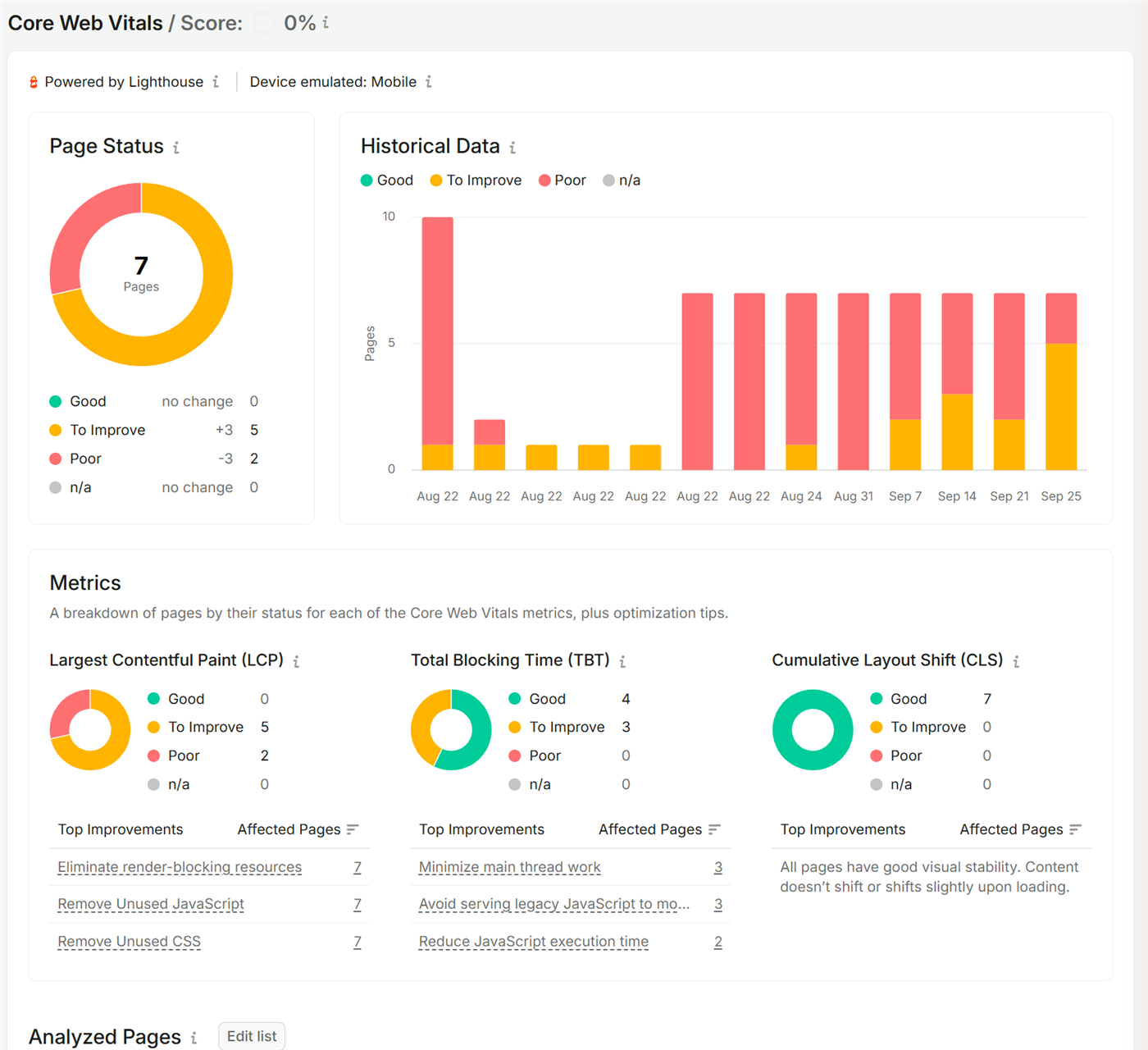Click To Improve count under TBT
Image resolution: width=1148 pixels, height=1050 pixels.
coord(626,727)
